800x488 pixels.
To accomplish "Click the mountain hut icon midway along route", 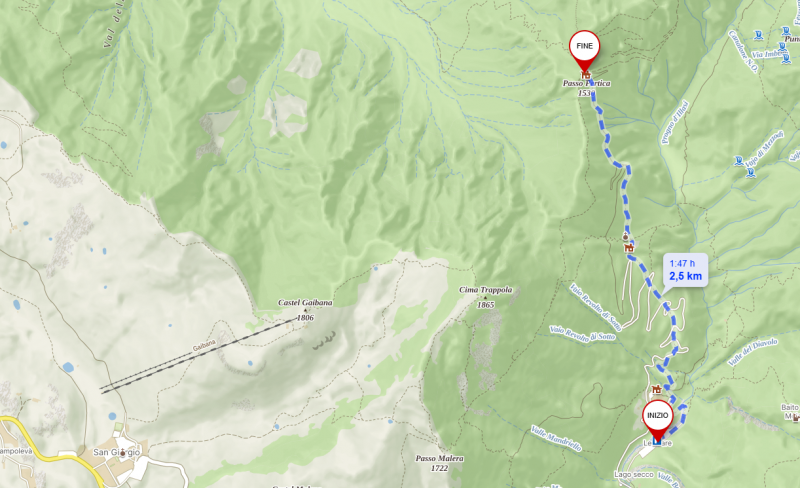I will [629, 248].
